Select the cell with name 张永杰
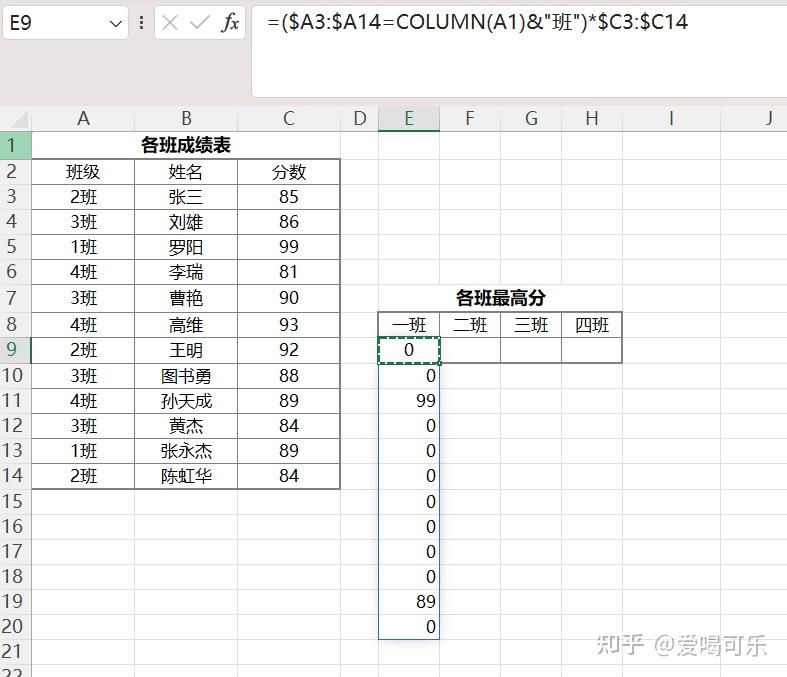787x677 pixels. pyautogui.click(x=186, y=451)
